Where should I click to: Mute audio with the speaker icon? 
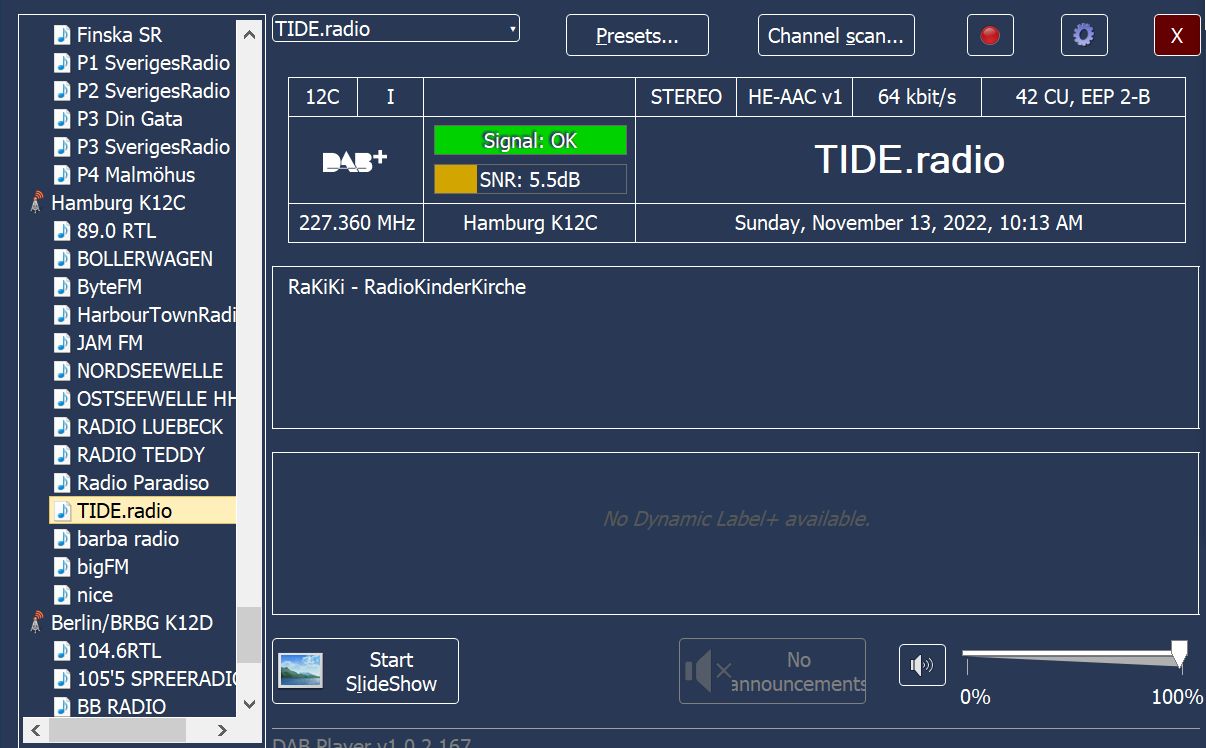pos(922,665)
